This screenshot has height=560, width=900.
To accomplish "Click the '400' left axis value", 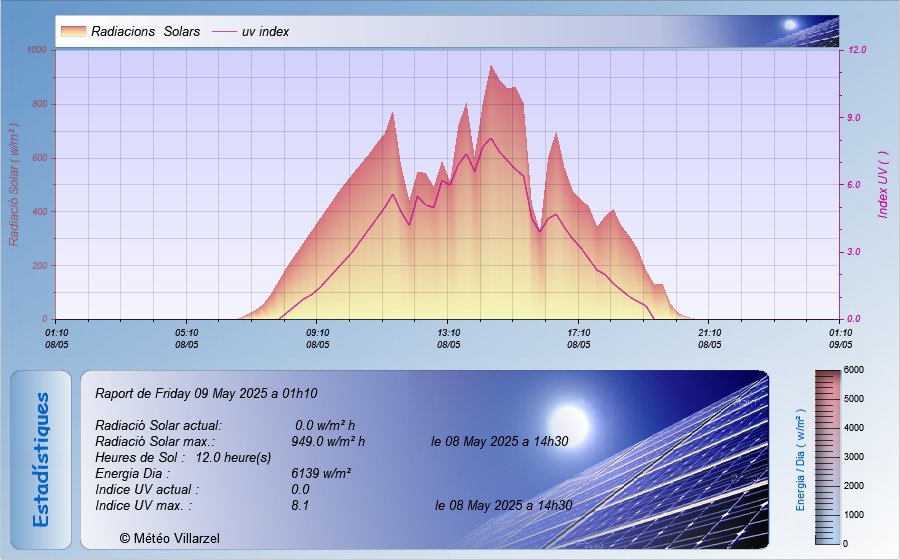I will click(x=39, y=212).
